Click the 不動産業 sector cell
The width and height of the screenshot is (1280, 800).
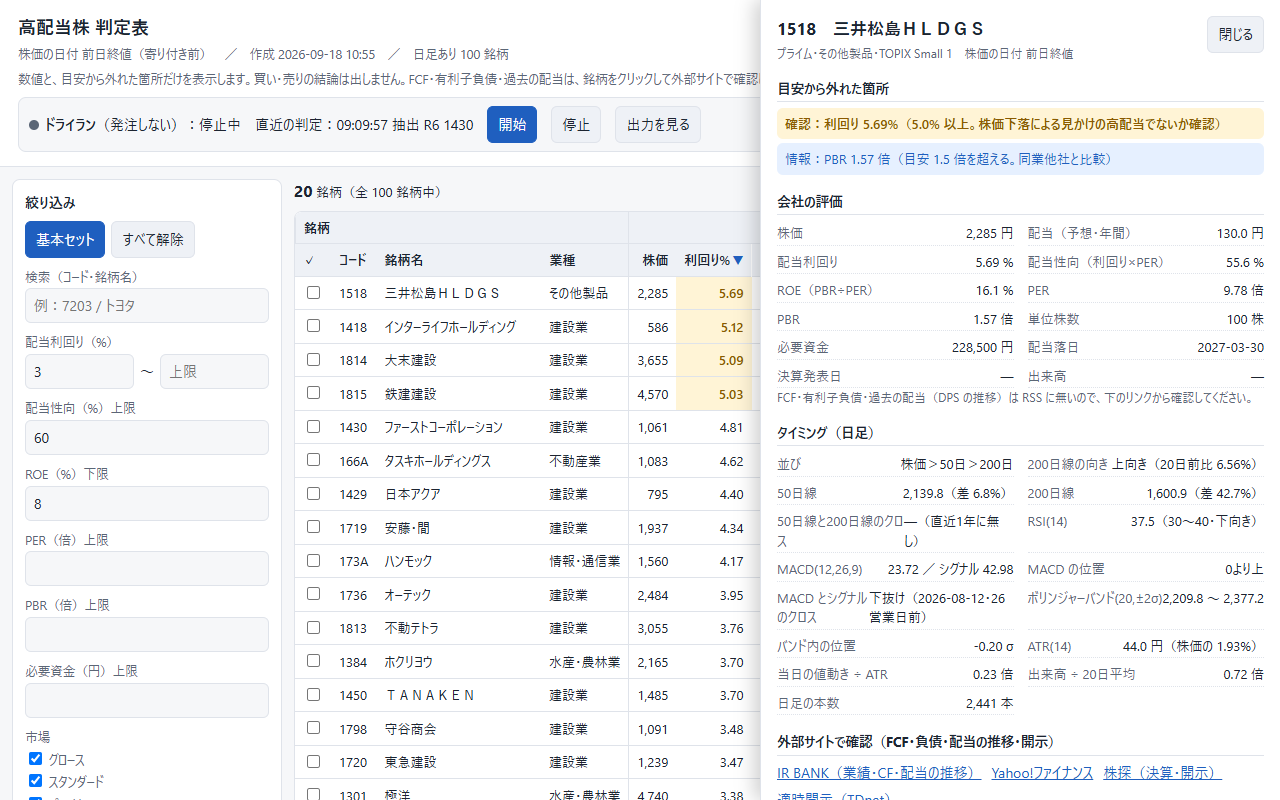575,461
